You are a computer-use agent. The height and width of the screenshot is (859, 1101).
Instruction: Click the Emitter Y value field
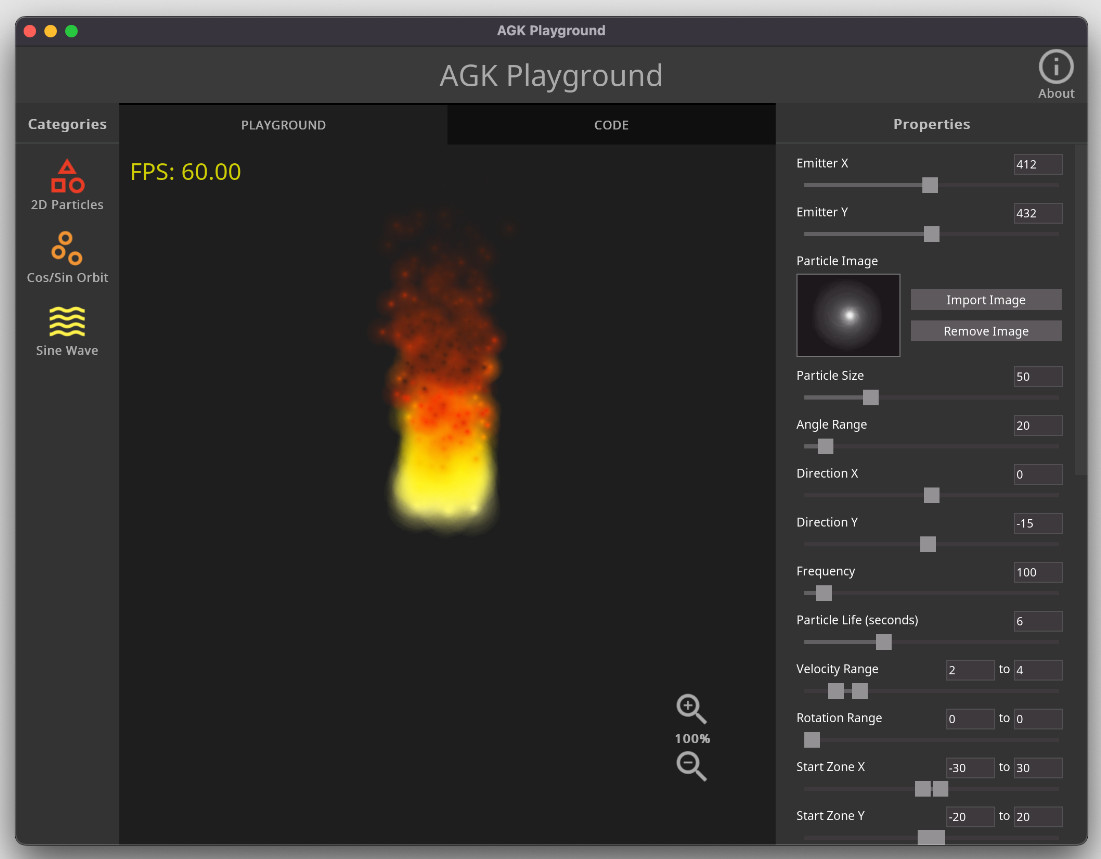(x=1037, y=213)
